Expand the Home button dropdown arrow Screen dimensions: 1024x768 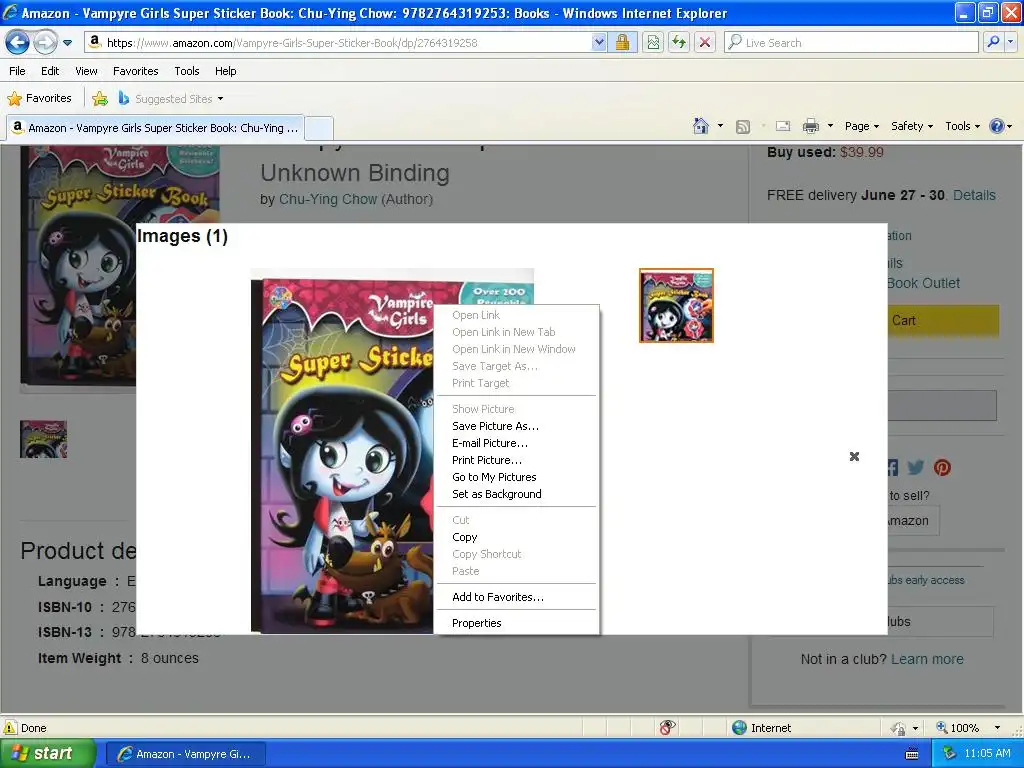click(720, 126)
